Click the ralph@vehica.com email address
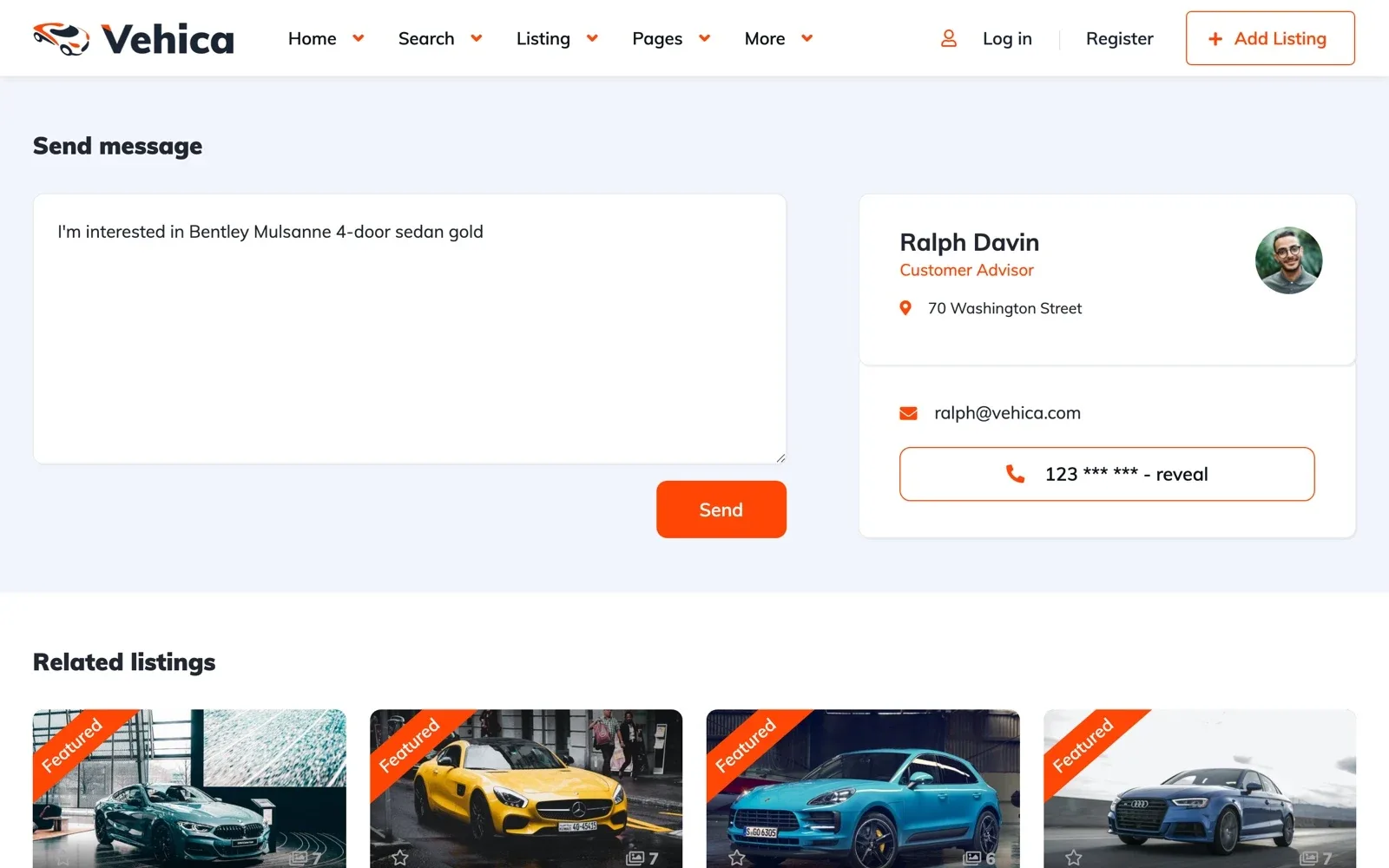 coord(1007,413)
